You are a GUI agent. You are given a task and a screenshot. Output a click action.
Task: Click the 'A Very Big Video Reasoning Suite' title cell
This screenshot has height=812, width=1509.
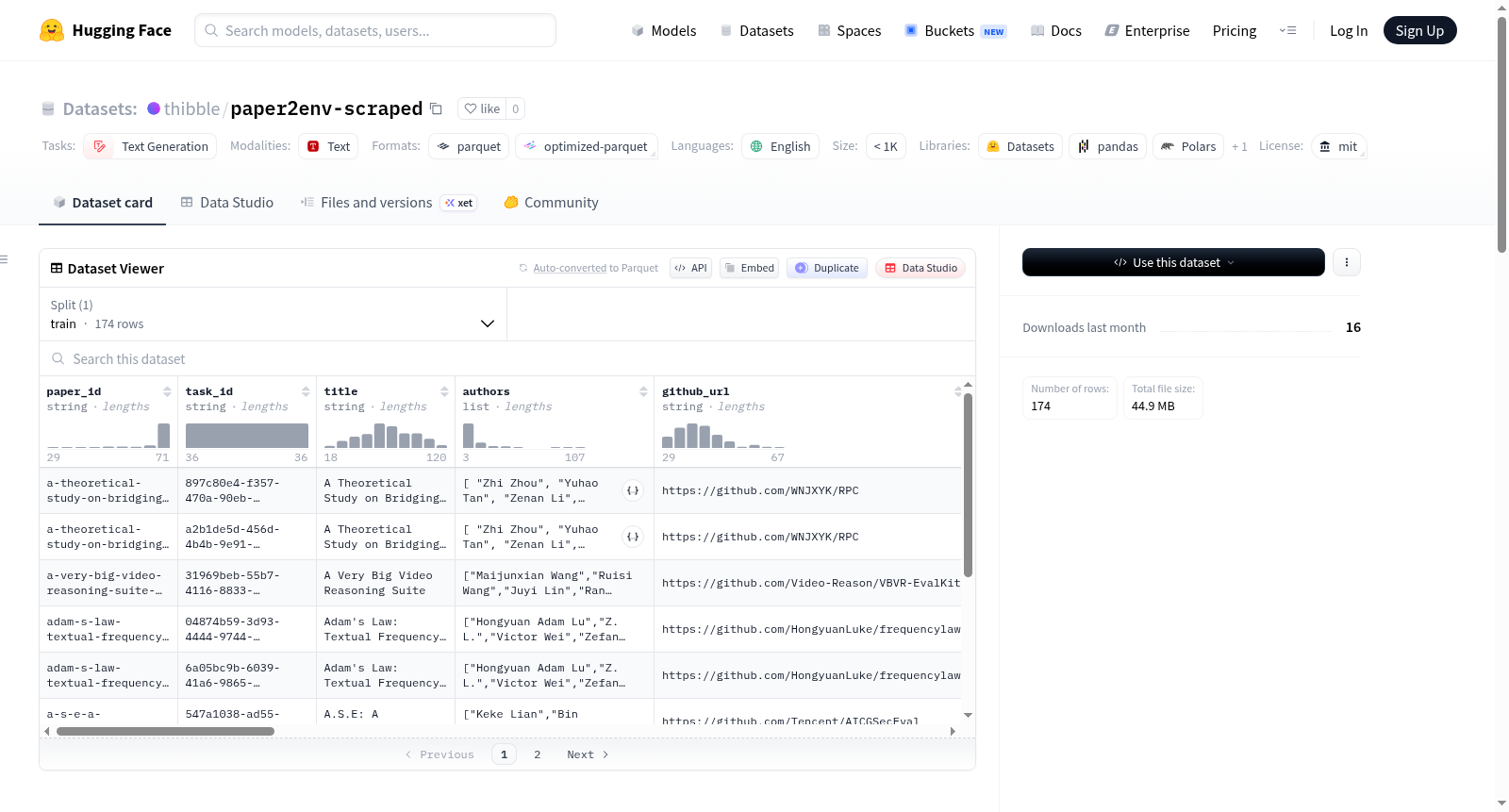tap(385, 583)
